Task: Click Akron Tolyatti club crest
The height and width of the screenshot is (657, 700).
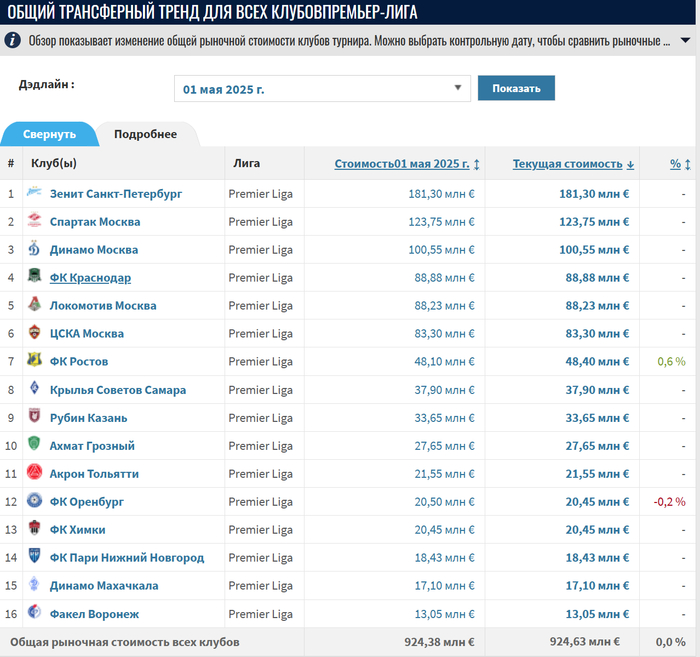Action: tap(34, 472)
